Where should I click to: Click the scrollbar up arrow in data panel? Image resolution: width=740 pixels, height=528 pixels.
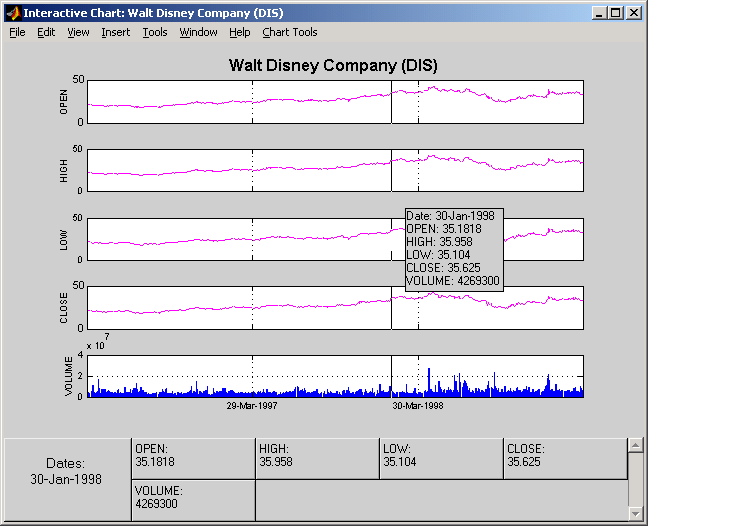point(636,445)
